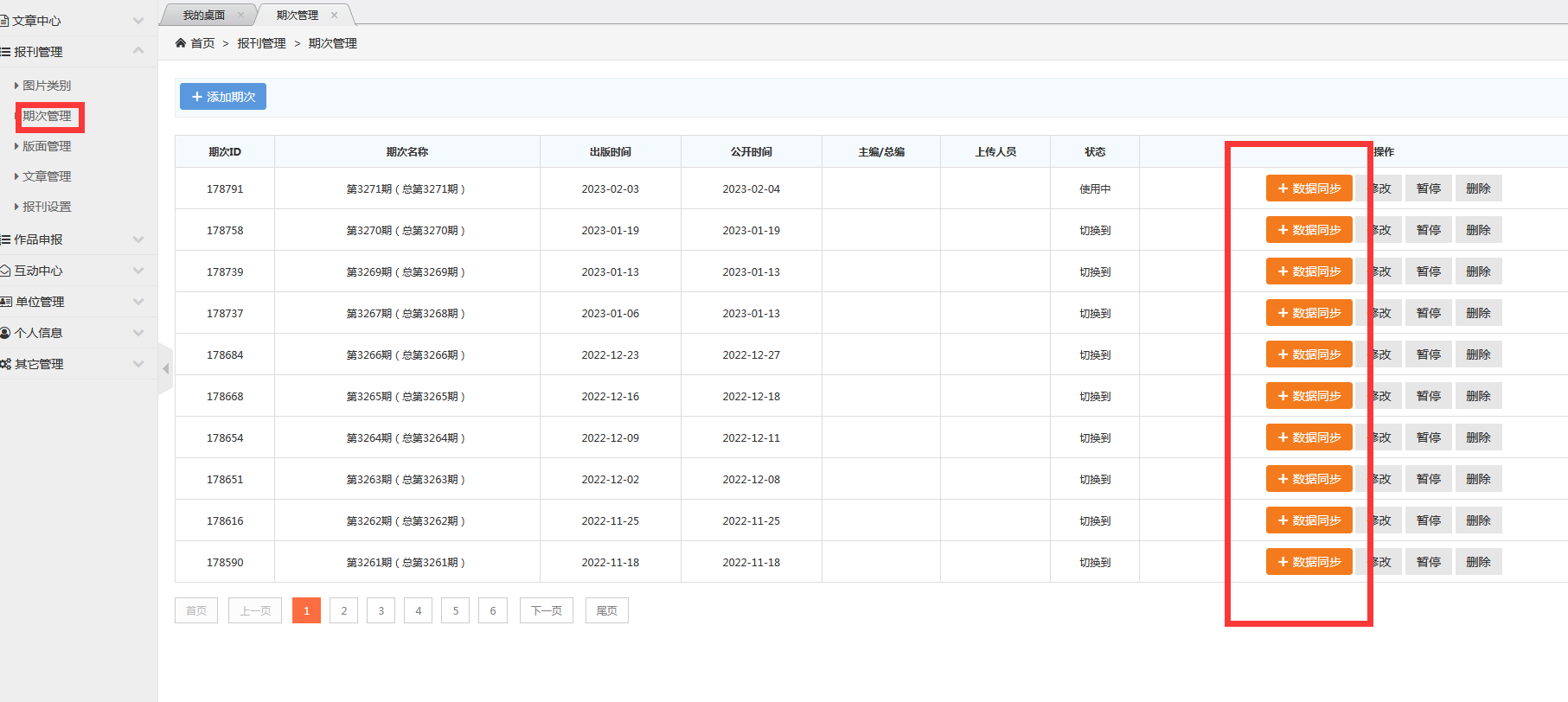Open 报刊设置 in the sidebar
This screenshot has width=1568, height=702.
point(47,207)
